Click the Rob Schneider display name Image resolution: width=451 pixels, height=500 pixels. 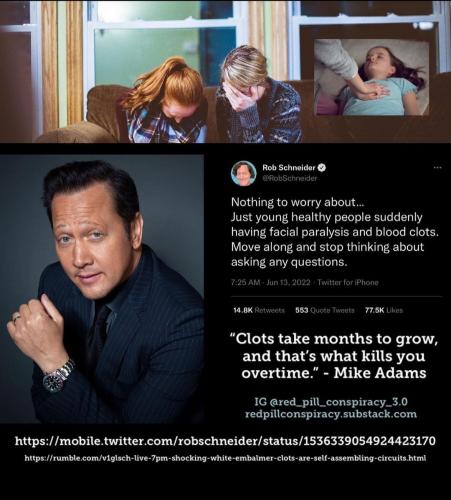pos(289,167)
